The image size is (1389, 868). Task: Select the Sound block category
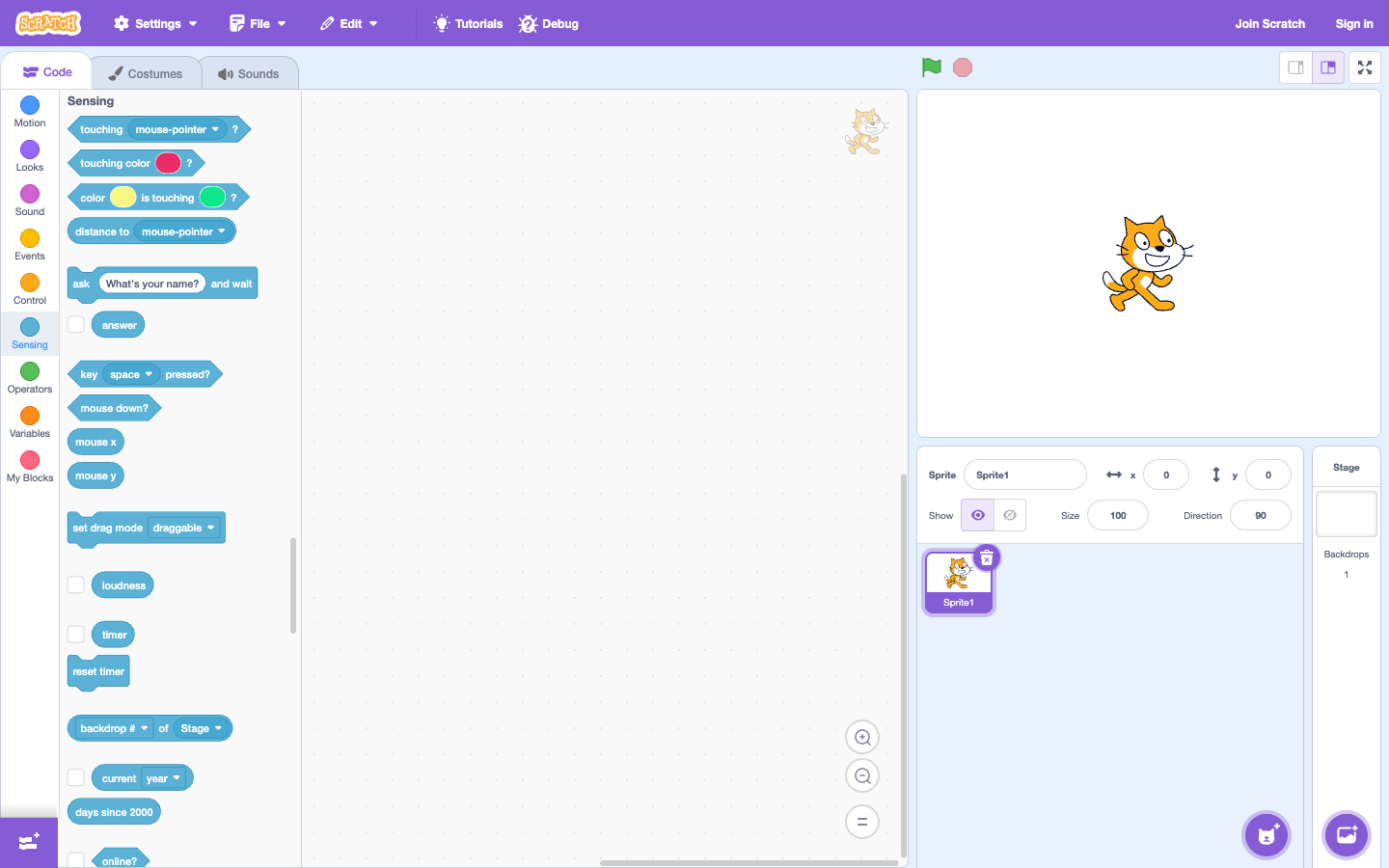tap(30, 201)
